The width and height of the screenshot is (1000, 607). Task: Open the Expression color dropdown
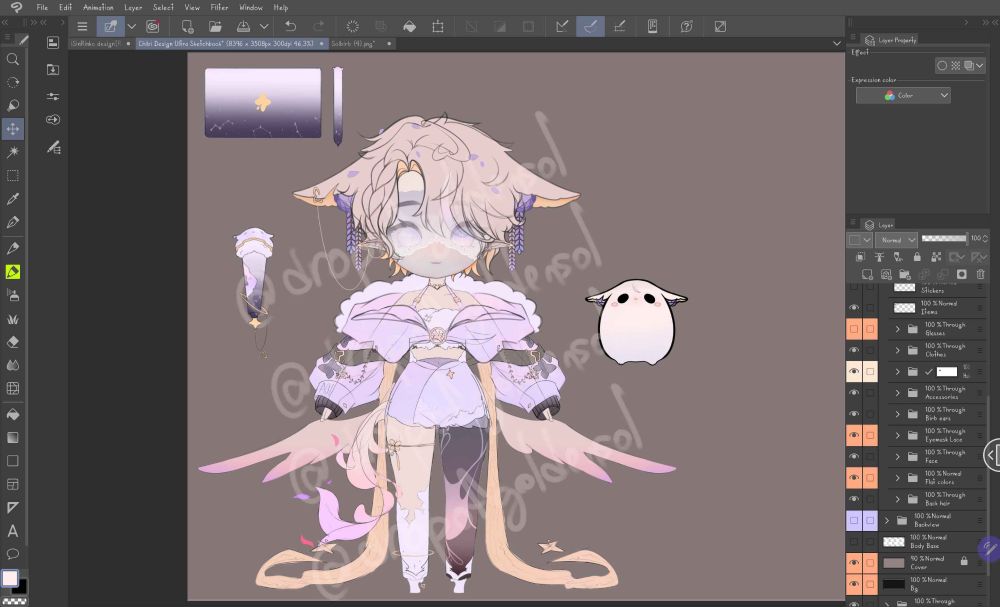[903, 96]
